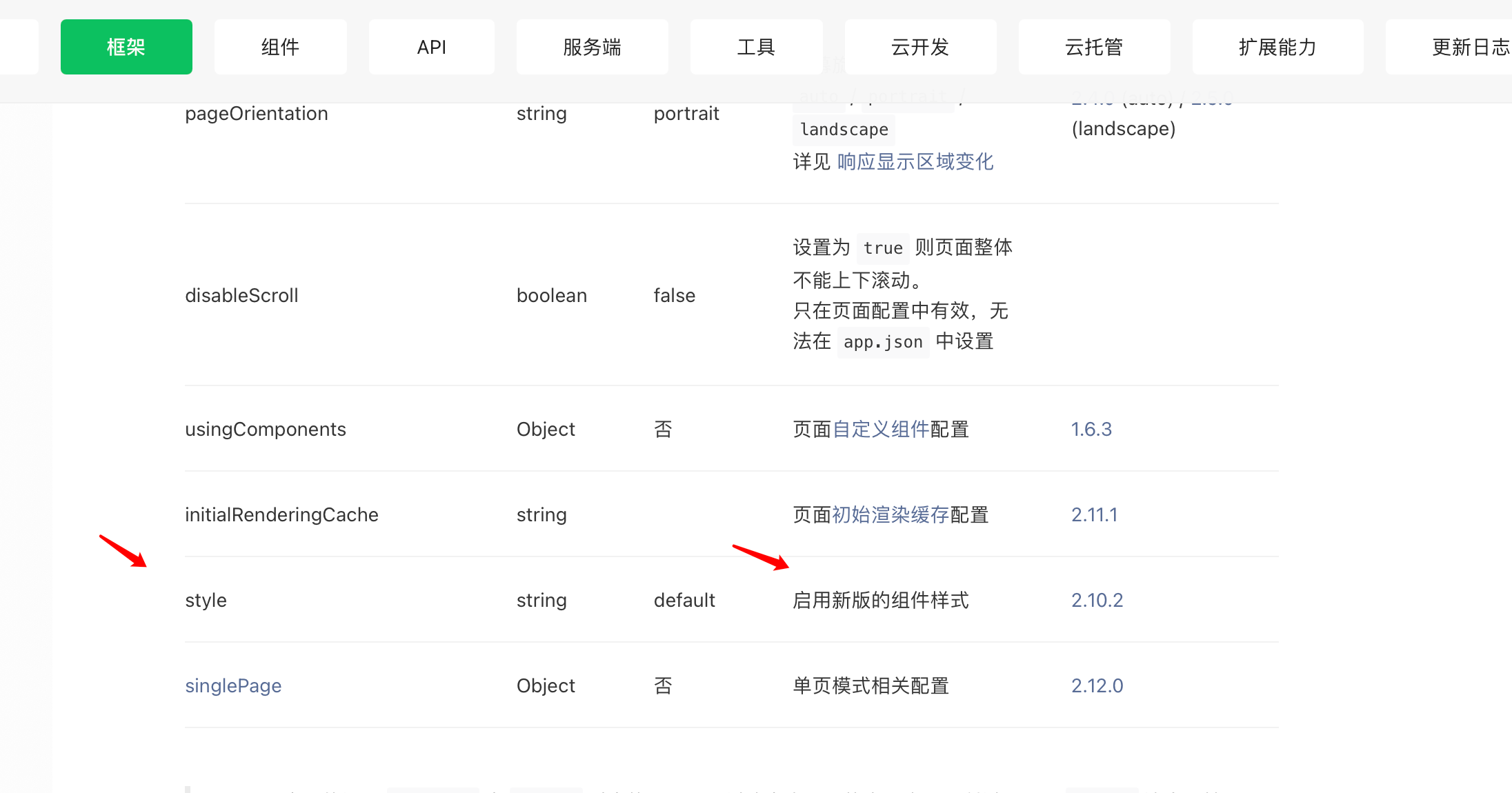Open version 2.10.2 link

coord(1097,601)
